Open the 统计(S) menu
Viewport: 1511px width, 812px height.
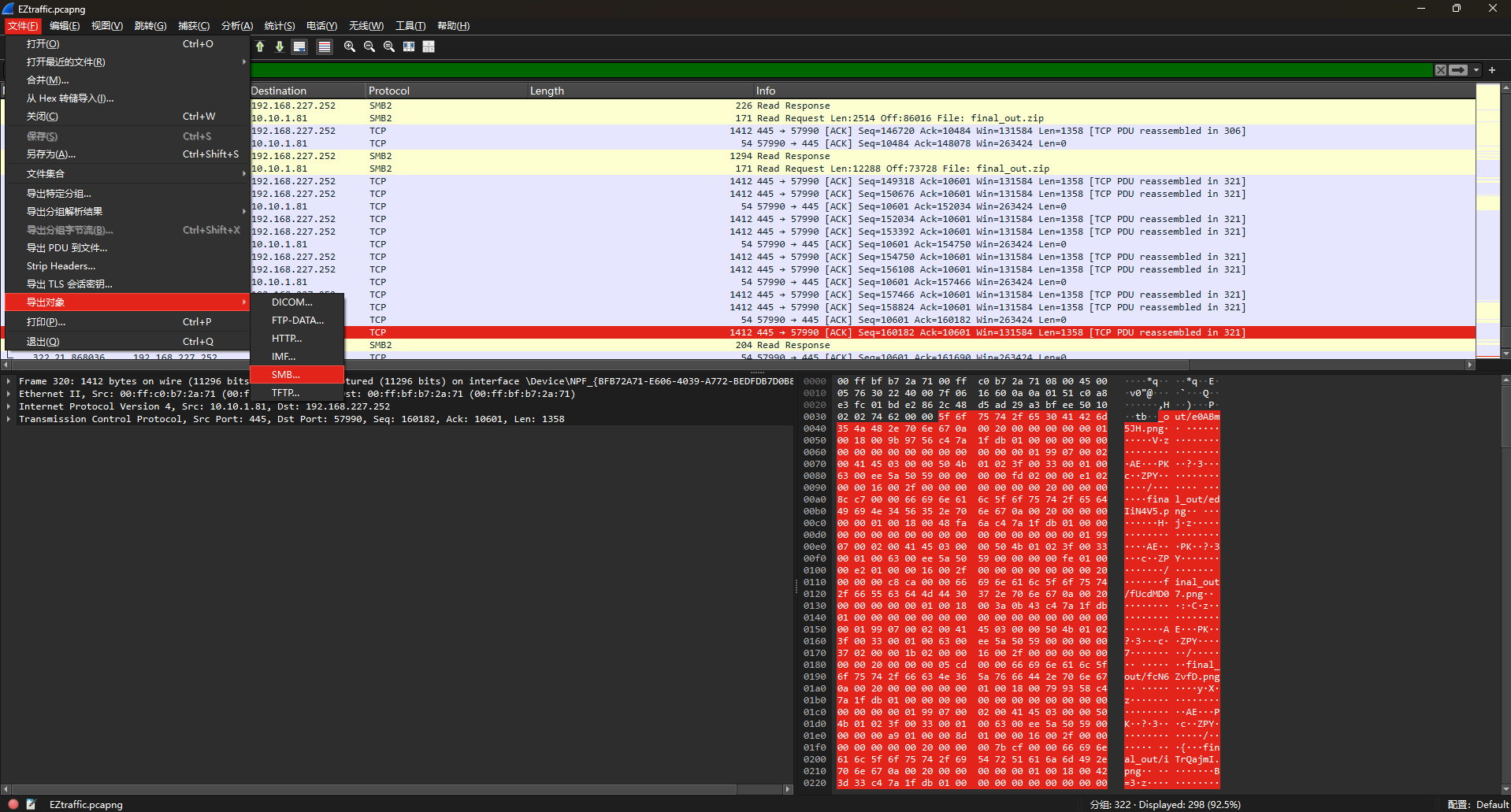click(x=280, y=26)
